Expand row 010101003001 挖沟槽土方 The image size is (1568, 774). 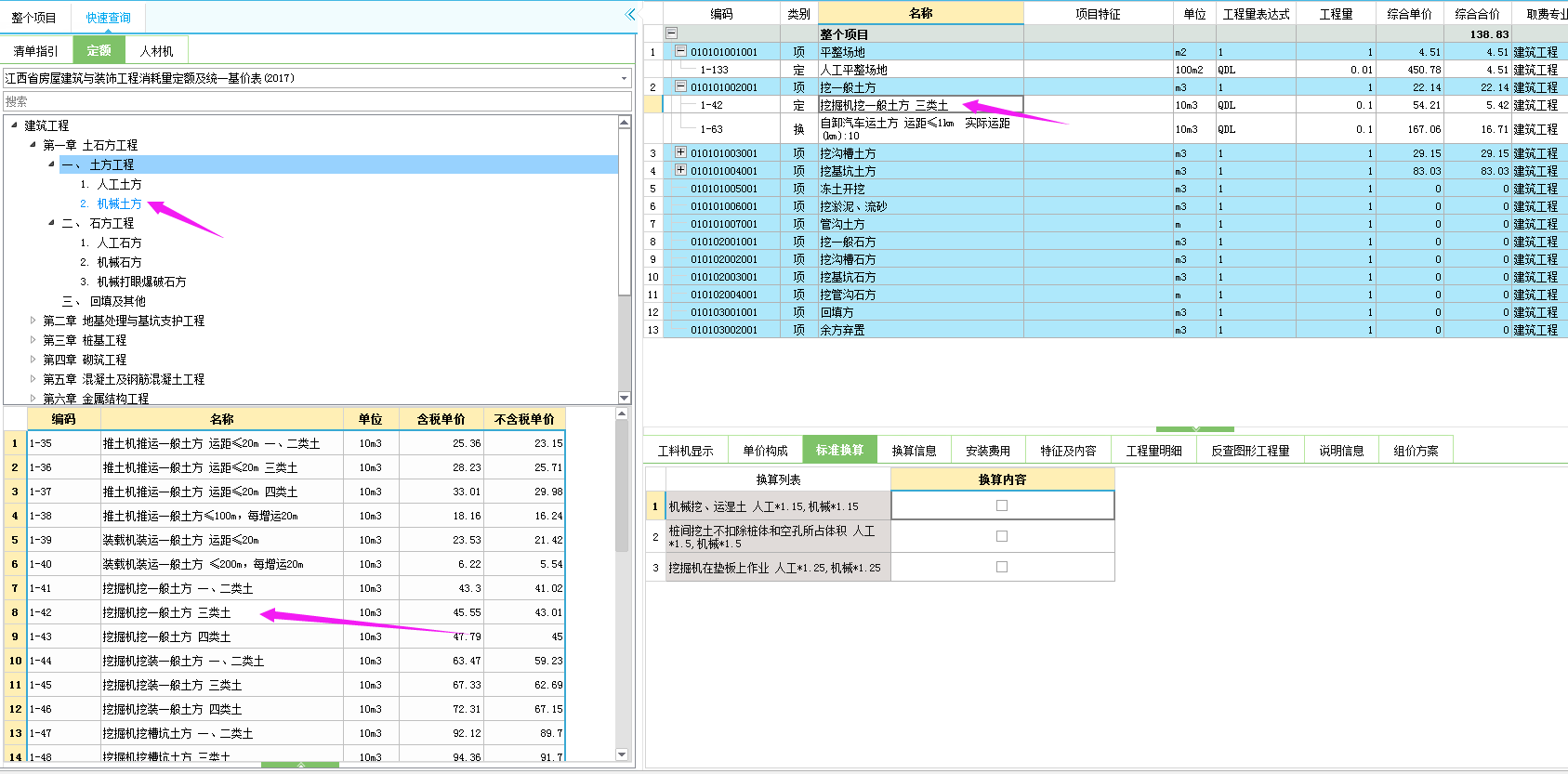pos(680,152)
